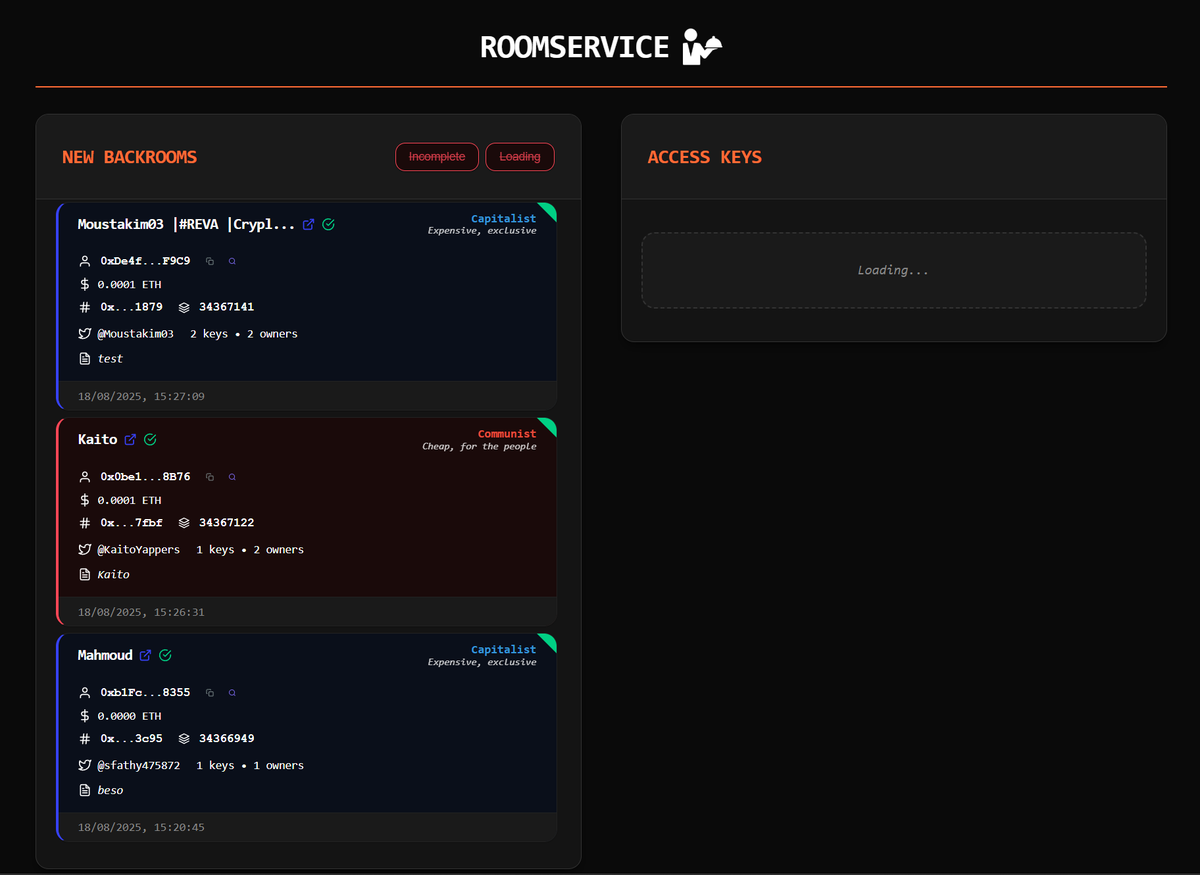Copy address 0x0be1...8B76
The image size is (1200, 875).
click(x=210, y=477)
